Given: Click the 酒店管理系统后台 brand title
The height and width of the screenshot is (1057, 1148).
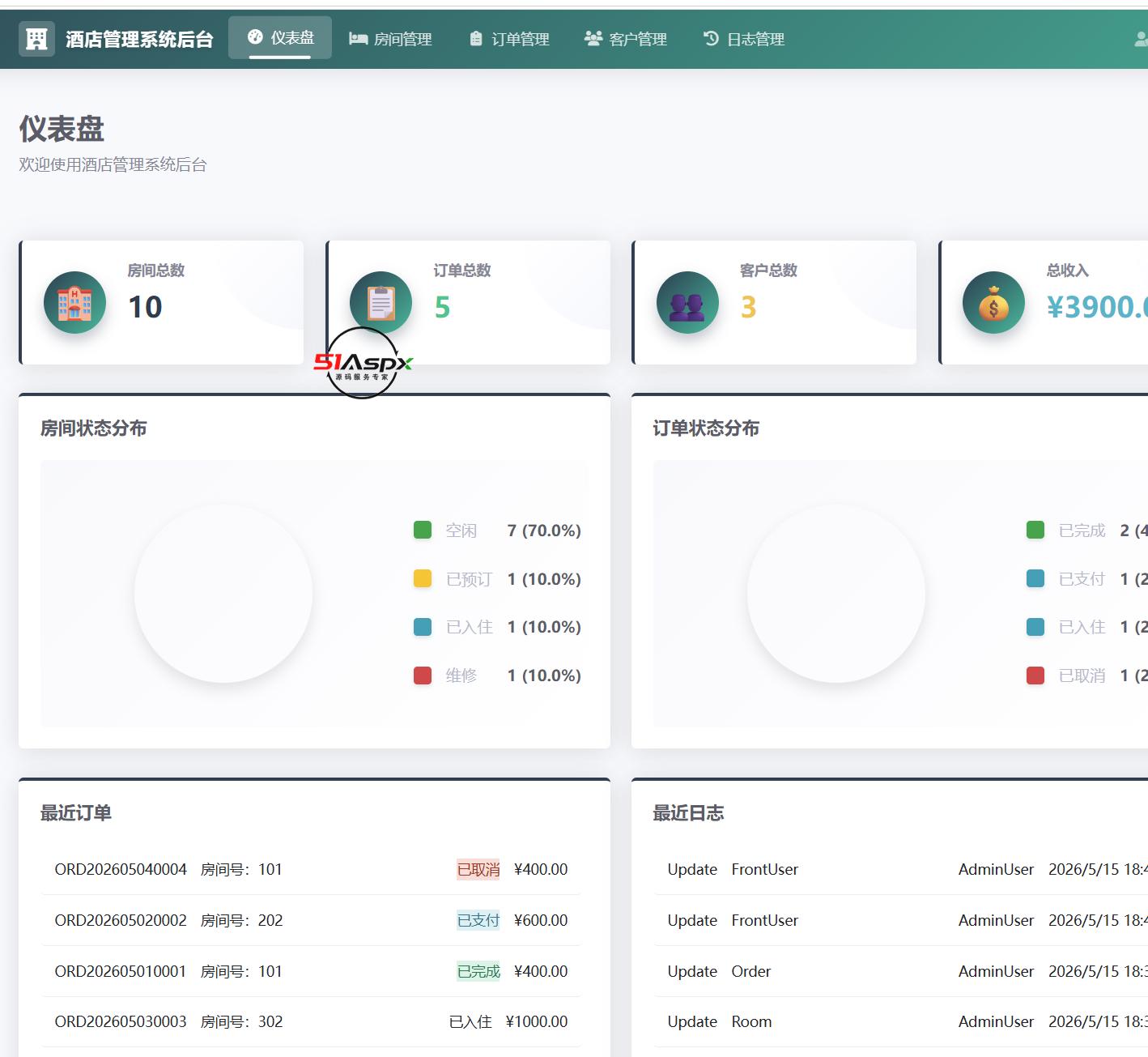Looking at the screenshot, I should [139, 39].
